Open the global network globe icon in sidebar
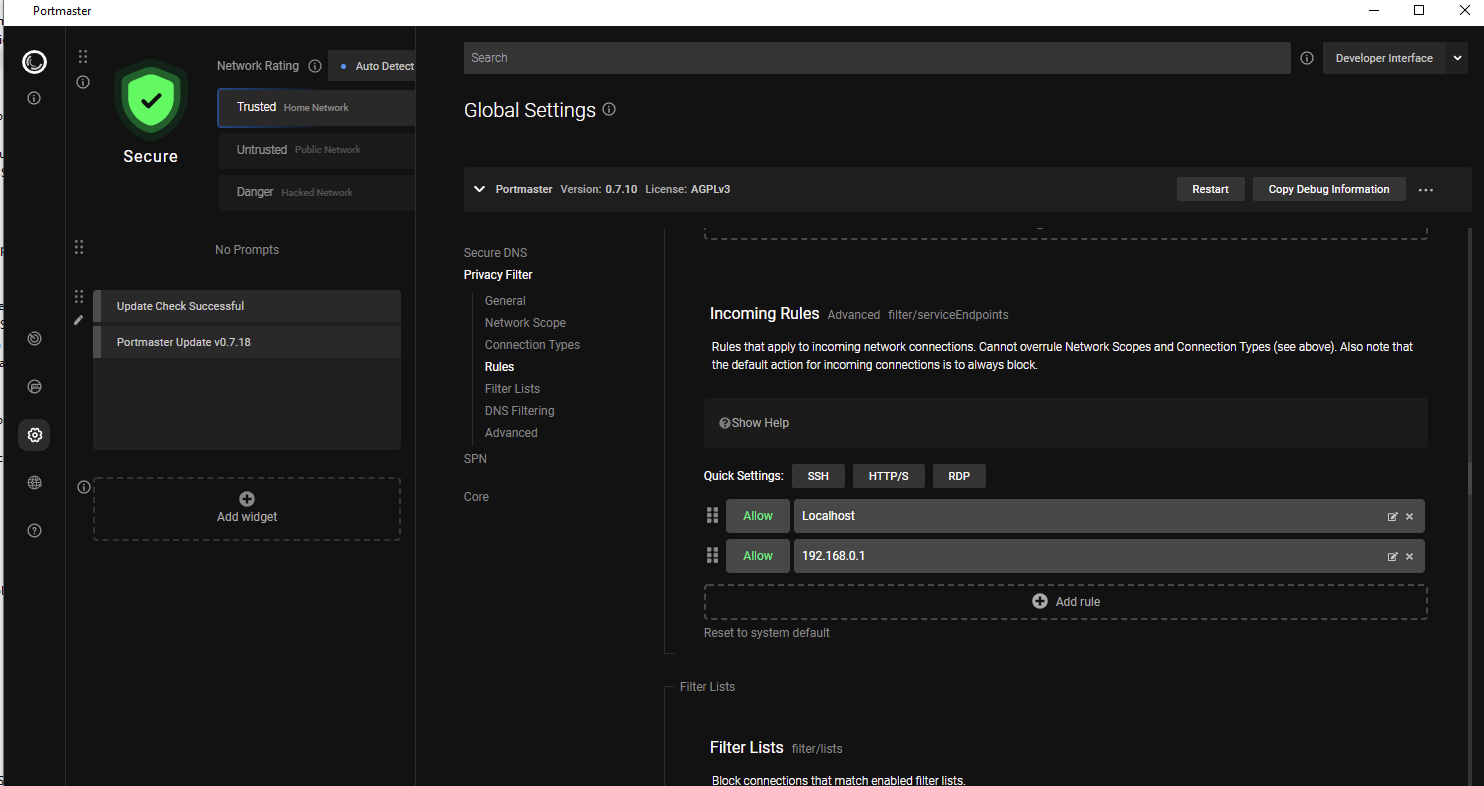Viewport: 1484px width, 786px height. (x=34, y=482)
